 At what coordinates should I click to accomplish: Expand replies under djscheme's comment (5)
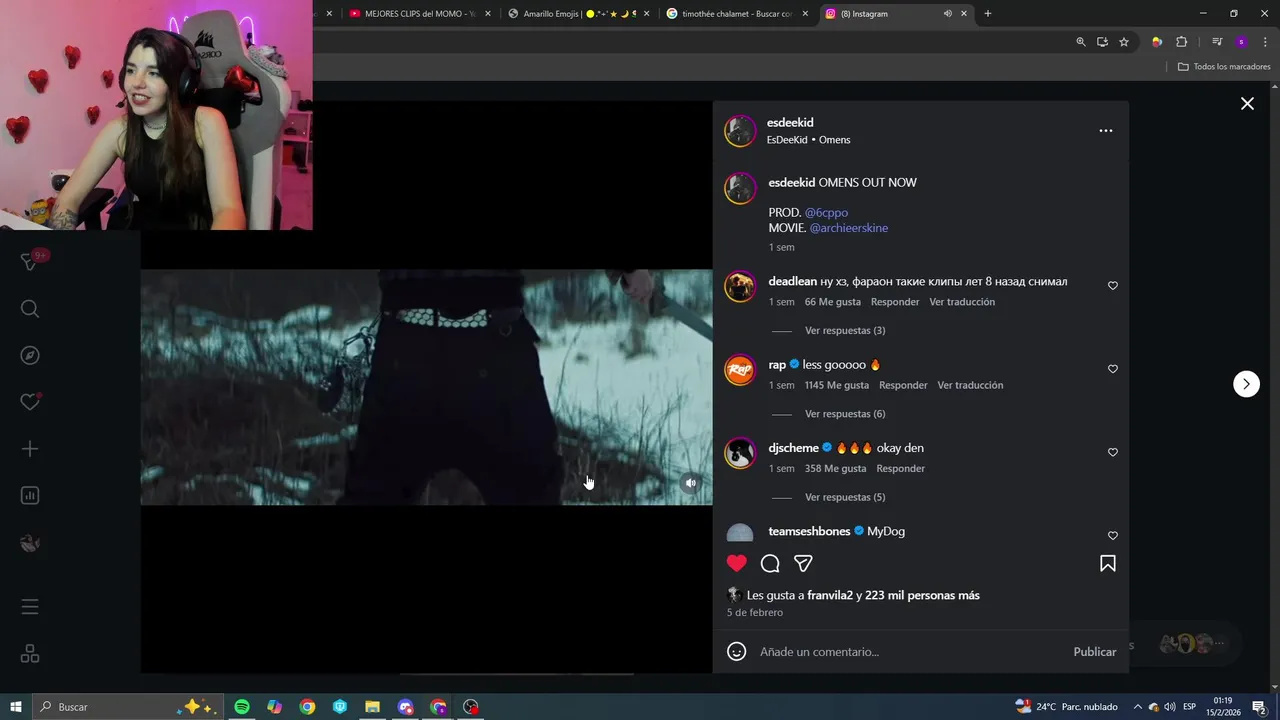845,497
